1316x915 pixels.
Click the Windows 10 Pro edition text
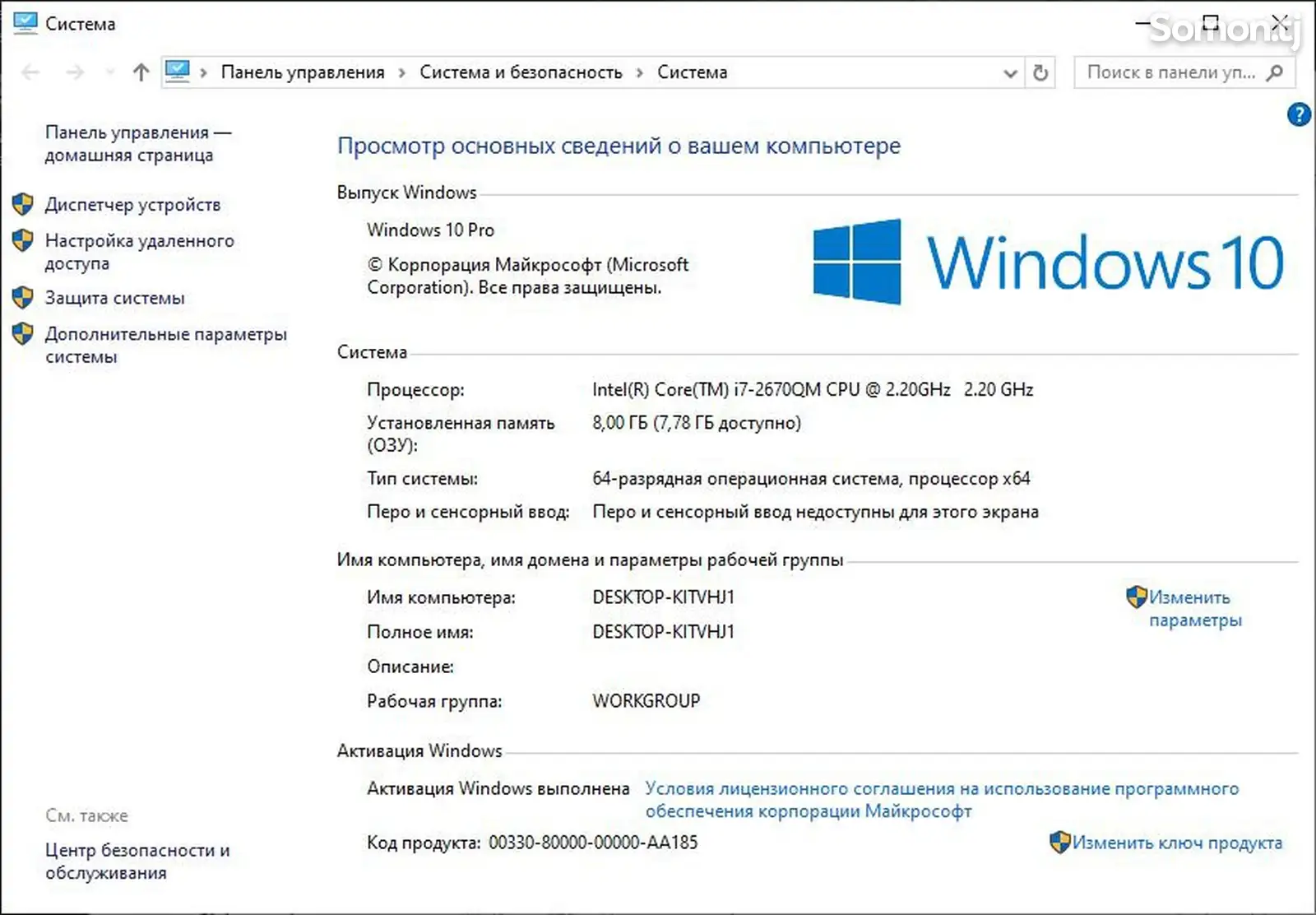pos(430,230)
